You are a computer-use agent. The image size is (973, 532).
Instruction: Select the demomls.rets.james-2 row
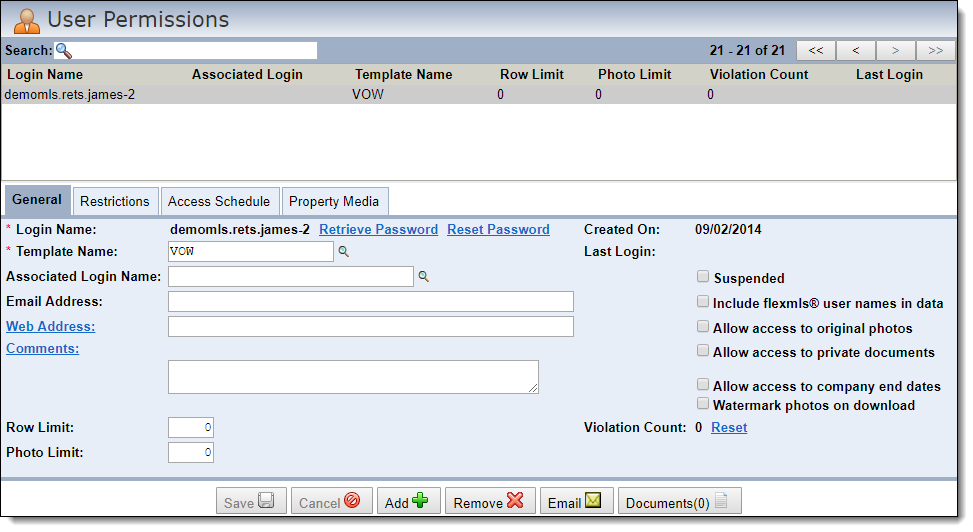point(478,94)
